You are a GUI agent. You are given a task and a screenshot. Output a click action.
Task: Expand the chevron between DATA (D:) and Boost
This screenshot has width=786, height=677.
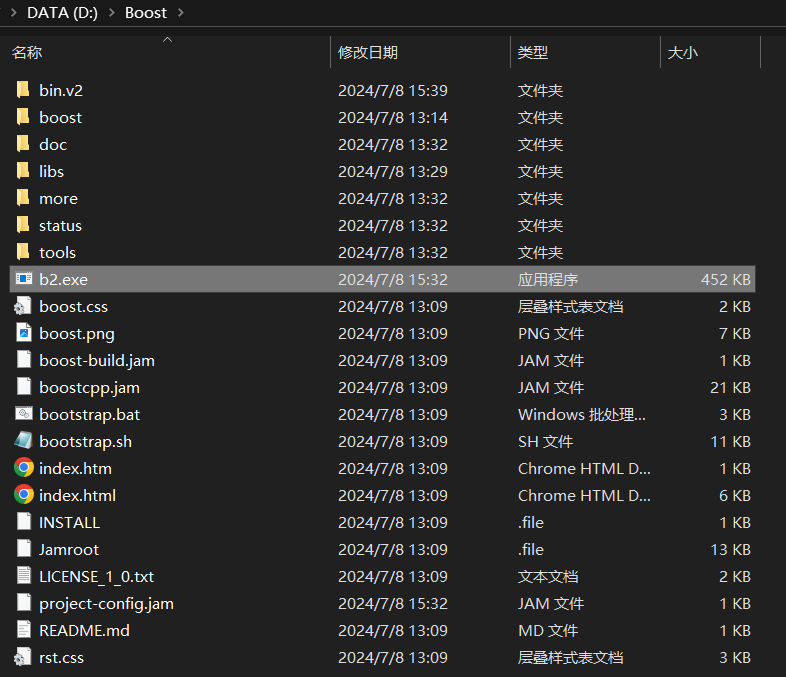click(x=112, y=13)
